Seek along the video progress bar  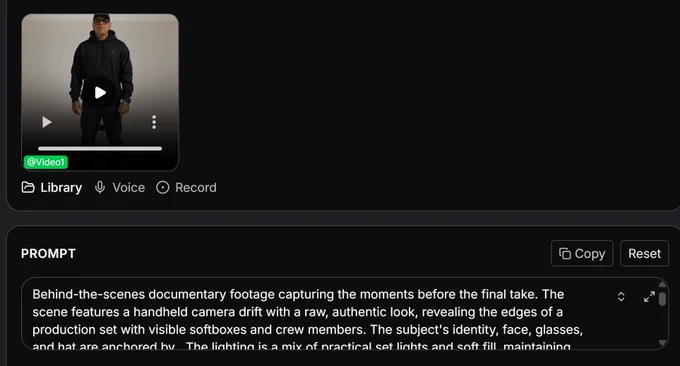click(100, 148)
